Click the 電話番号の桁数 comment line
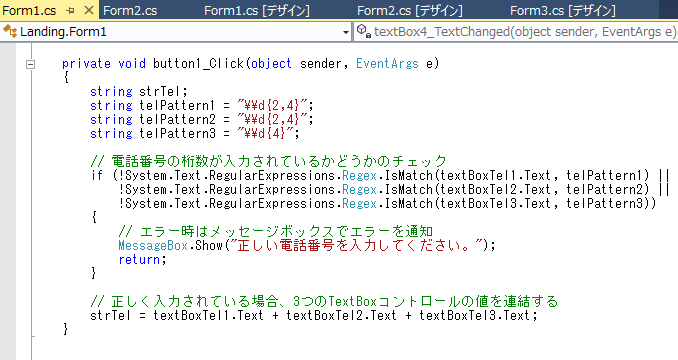 [269, 161]
